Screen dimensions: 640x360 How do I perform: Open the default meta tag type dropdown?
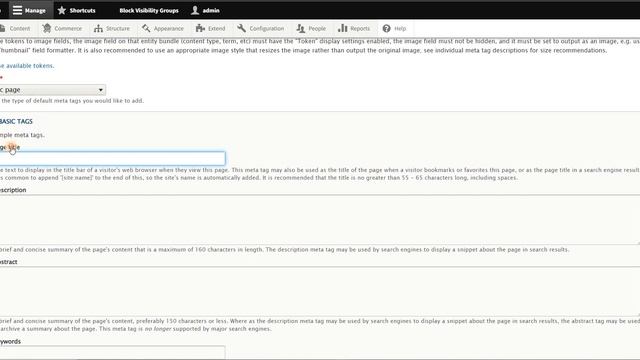53,89
